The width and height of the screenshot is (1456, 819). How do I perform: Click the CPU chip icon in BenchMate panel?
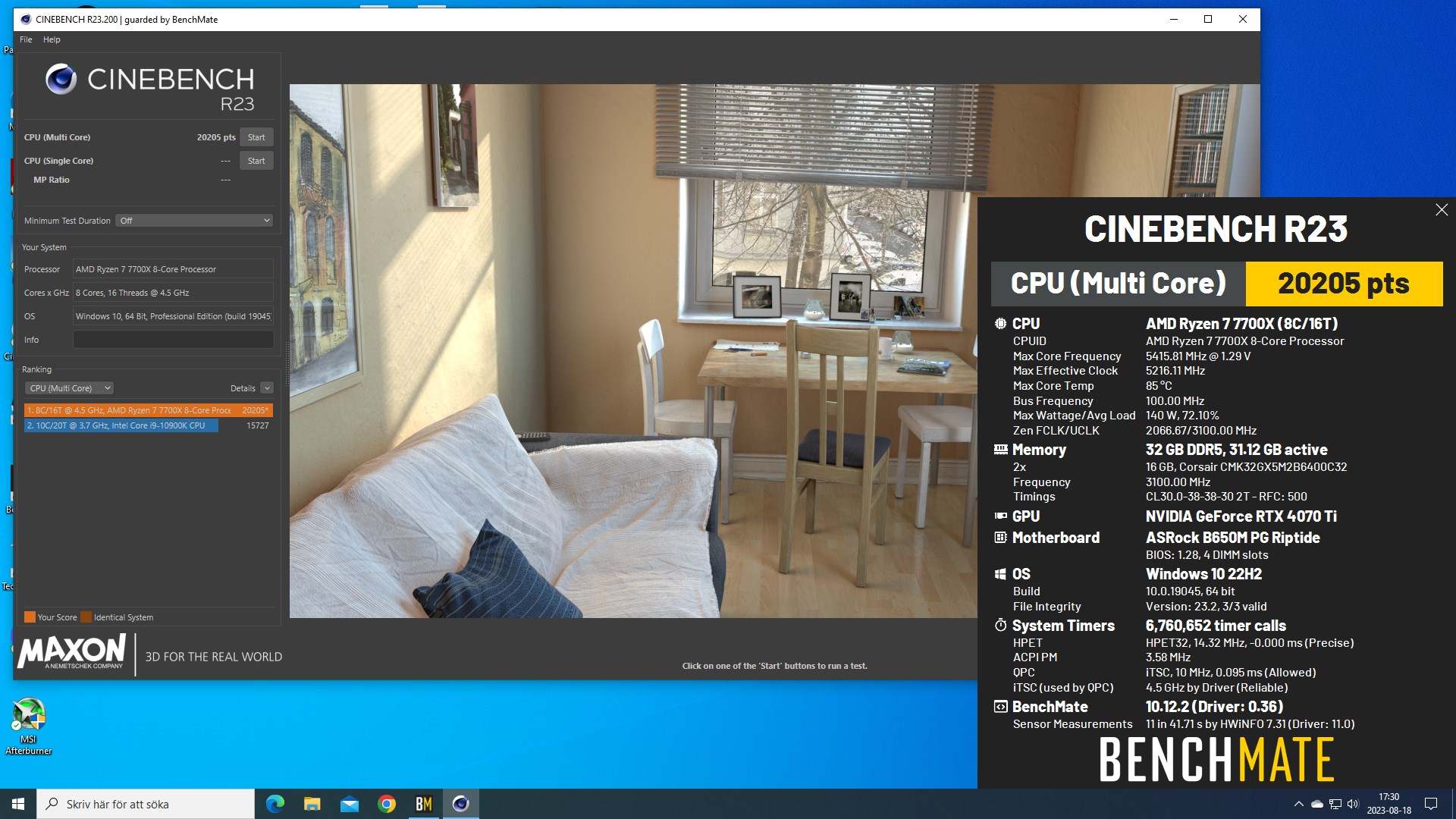click(x=1000, y=324)
